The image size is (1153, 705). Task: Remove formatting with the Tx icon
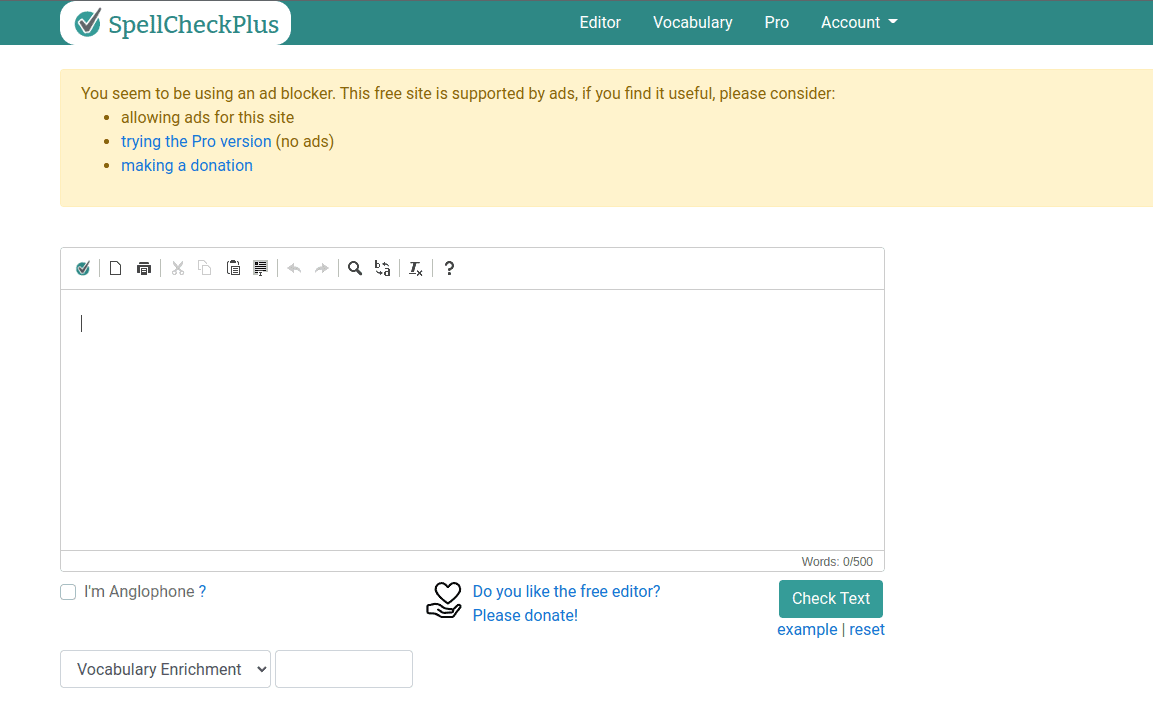coord(416,269)
